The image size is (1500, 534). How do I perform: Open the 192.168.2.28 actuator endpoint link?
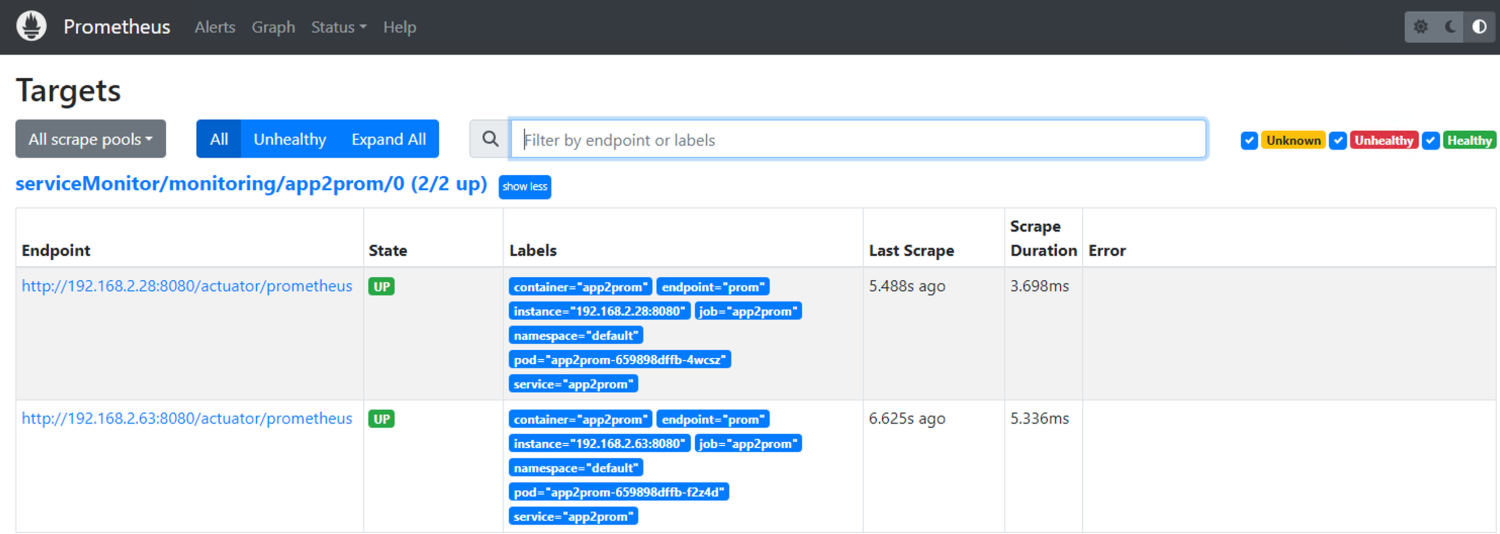coord(187,286)
